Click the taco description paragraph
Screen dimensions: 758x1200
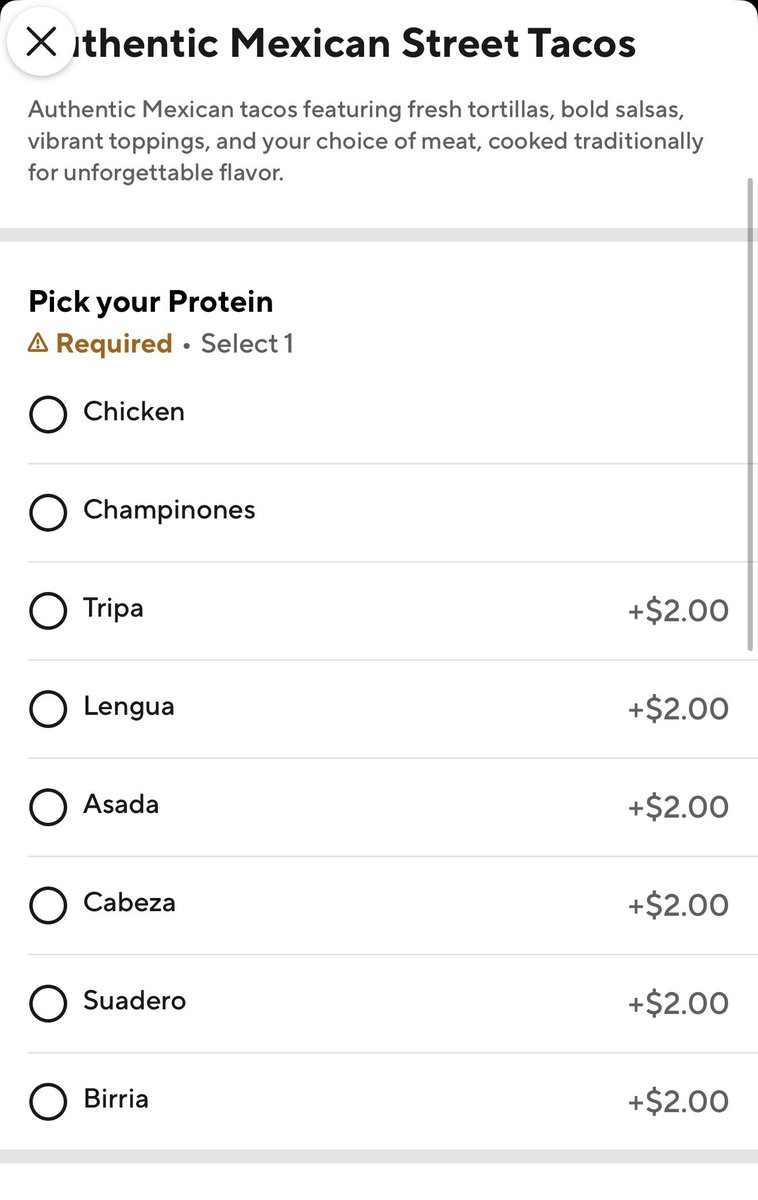tap(365, 141)
